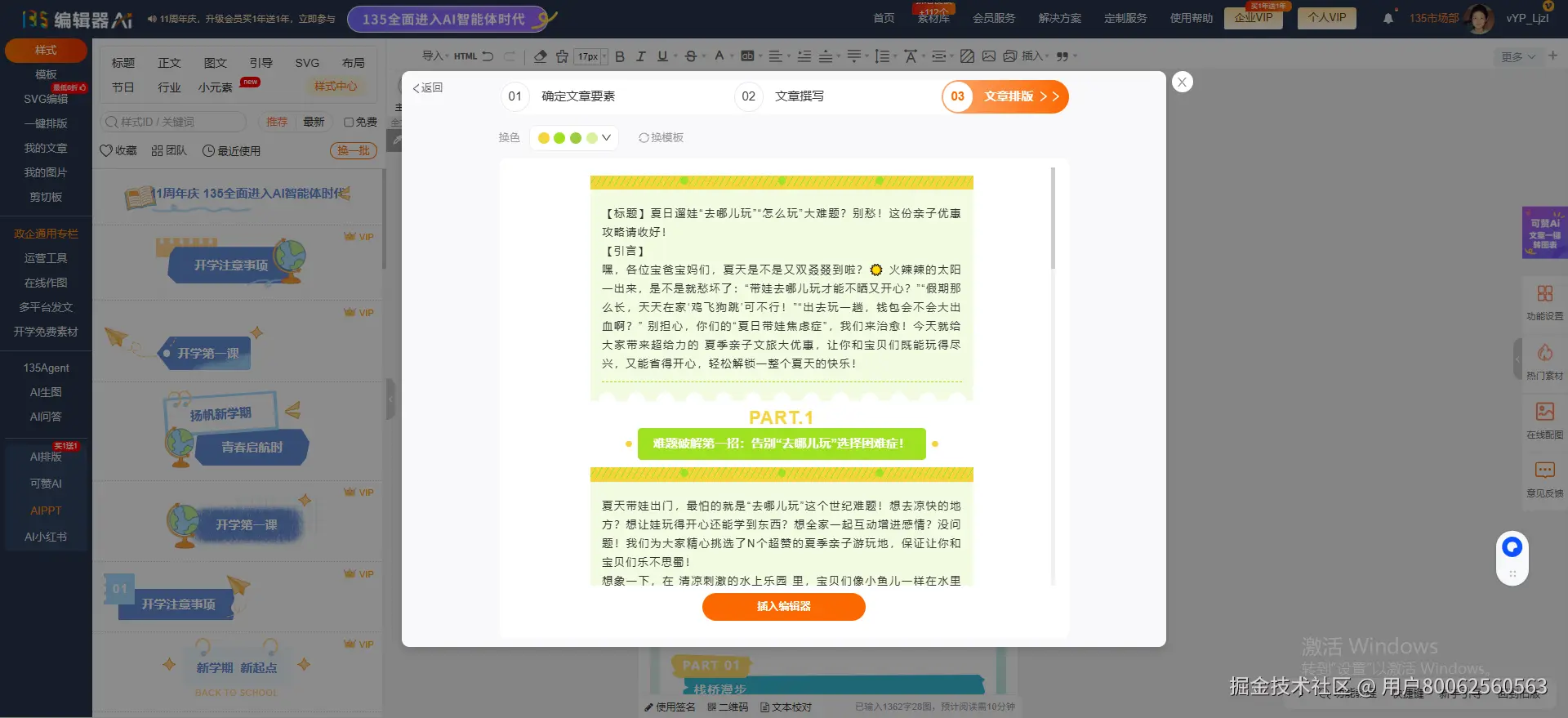The image size is (1568, 718).
Task: Click the 换一批 button
Action: tap(354, 151)
